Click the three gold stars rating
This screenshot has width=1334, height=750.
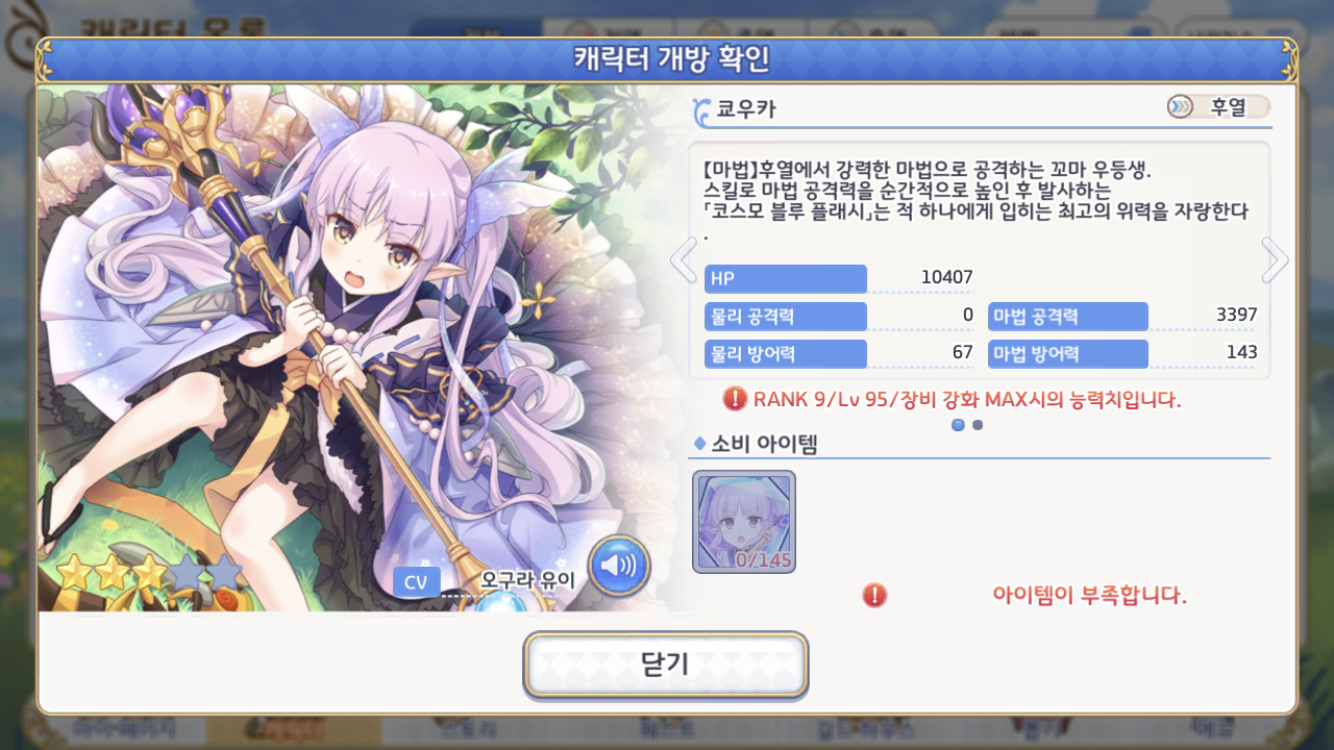110,574
